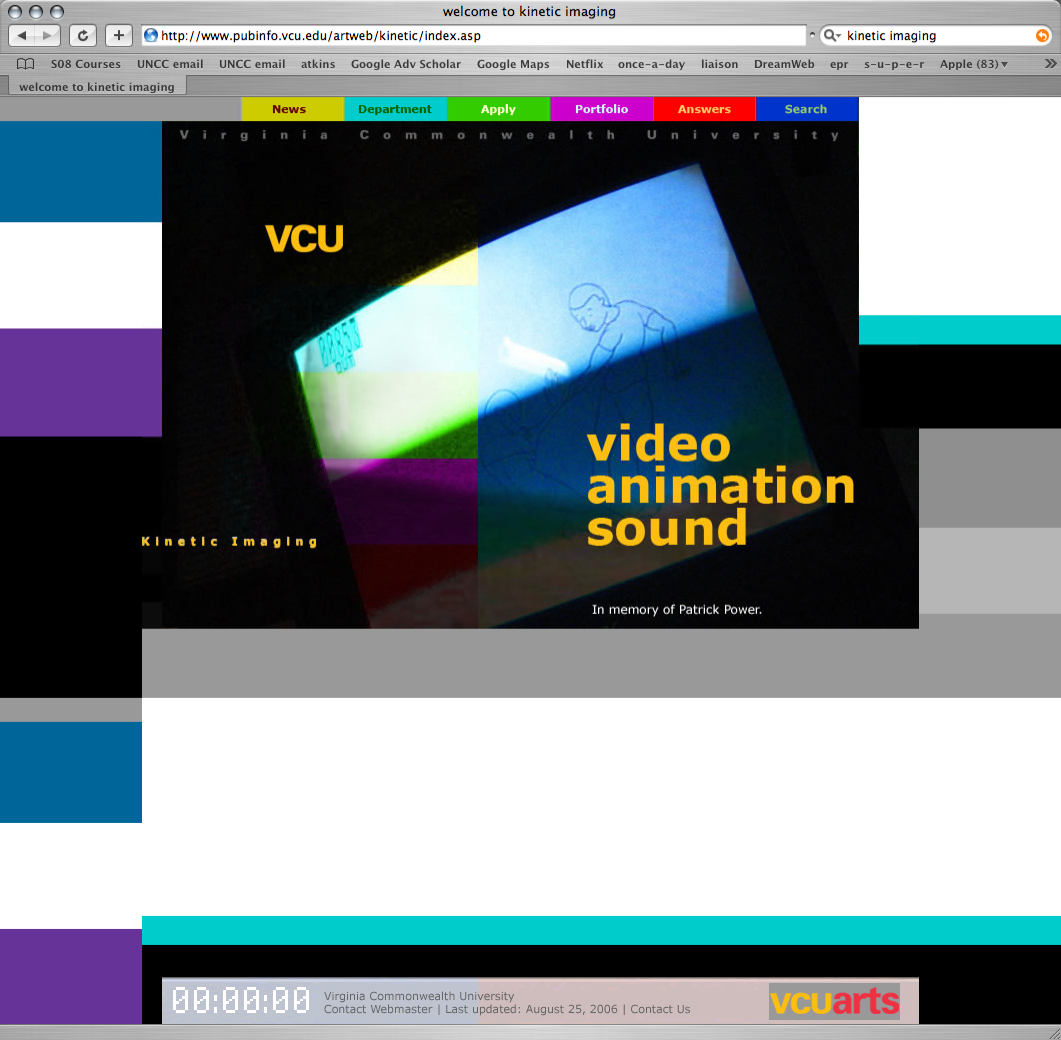Click the browser Forward arrow button

click(x=47, y=35)
